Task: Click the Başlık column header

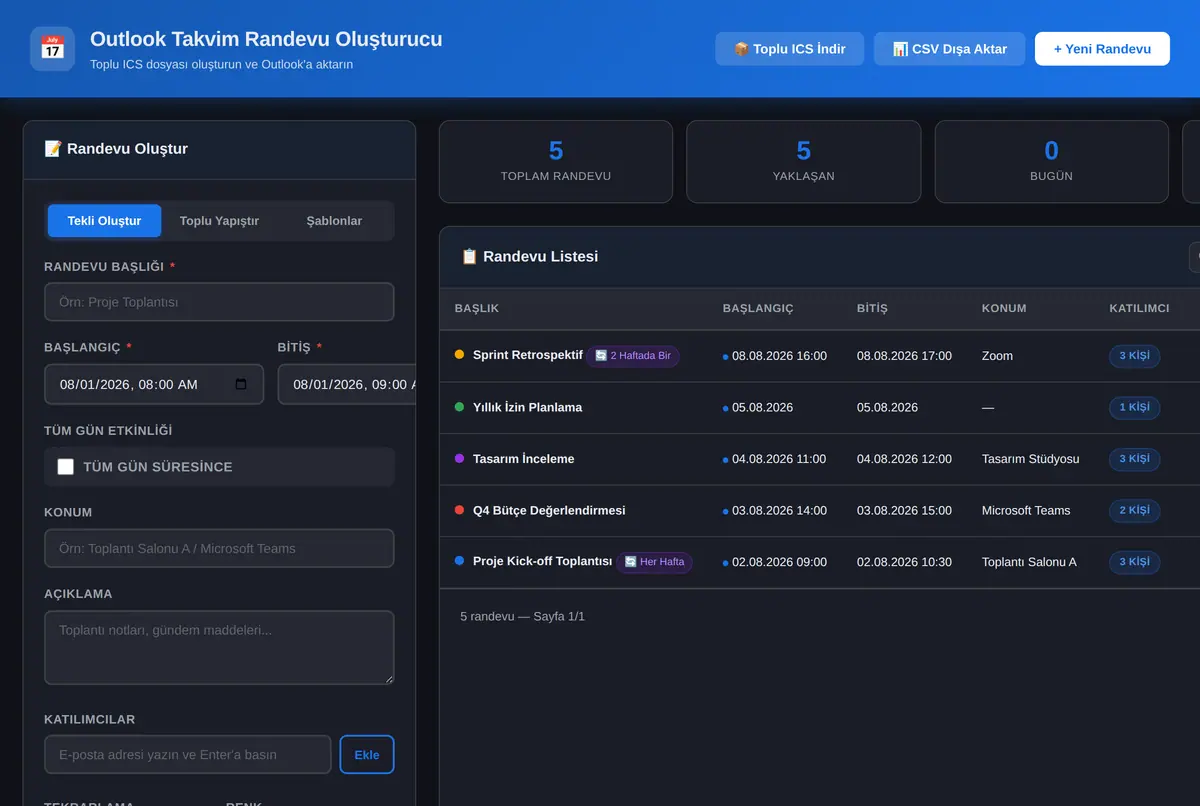Action: (477, 308)
